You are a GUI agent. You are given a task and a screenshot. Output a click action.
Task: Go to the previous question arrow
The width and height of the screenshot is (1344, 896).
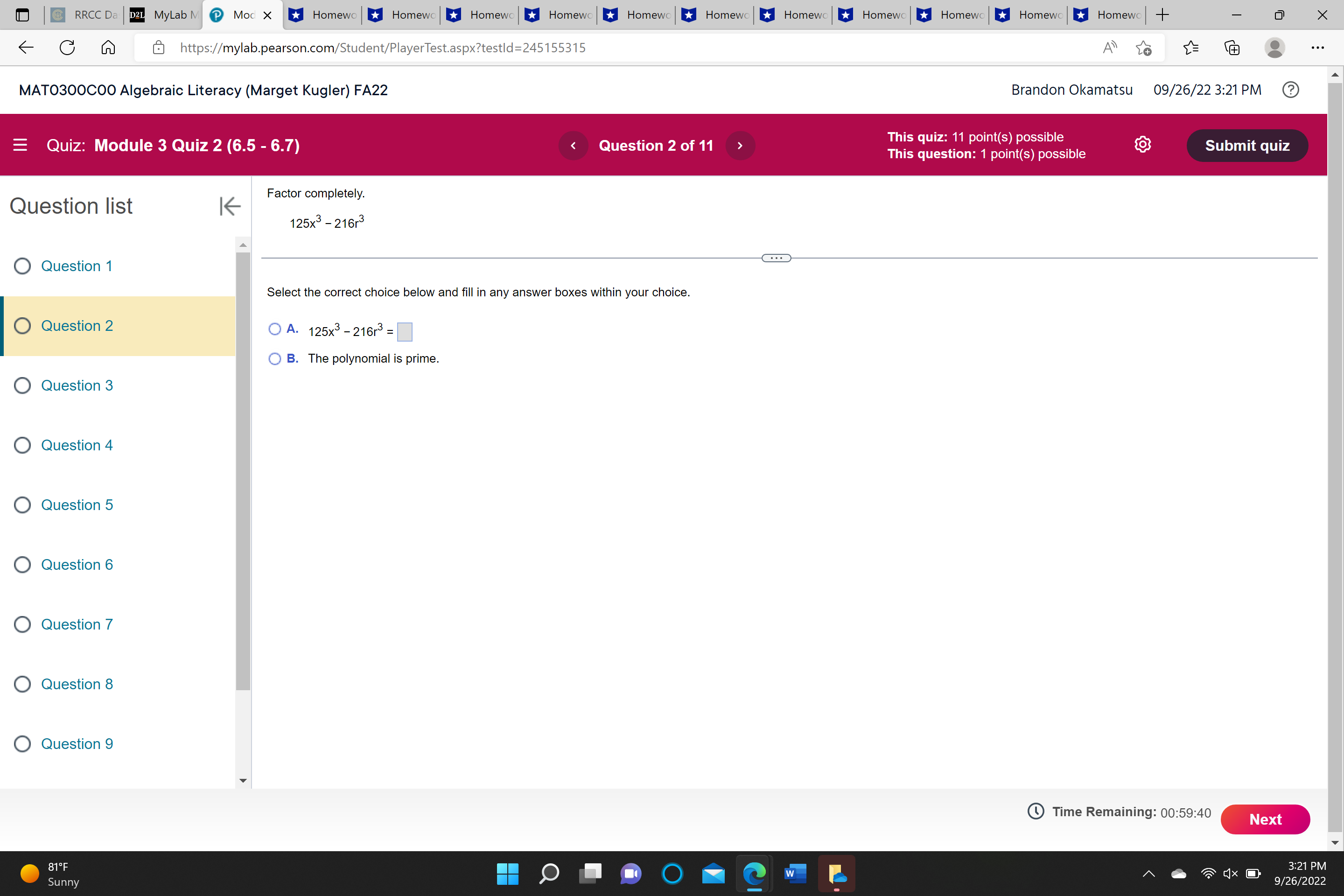573,146
